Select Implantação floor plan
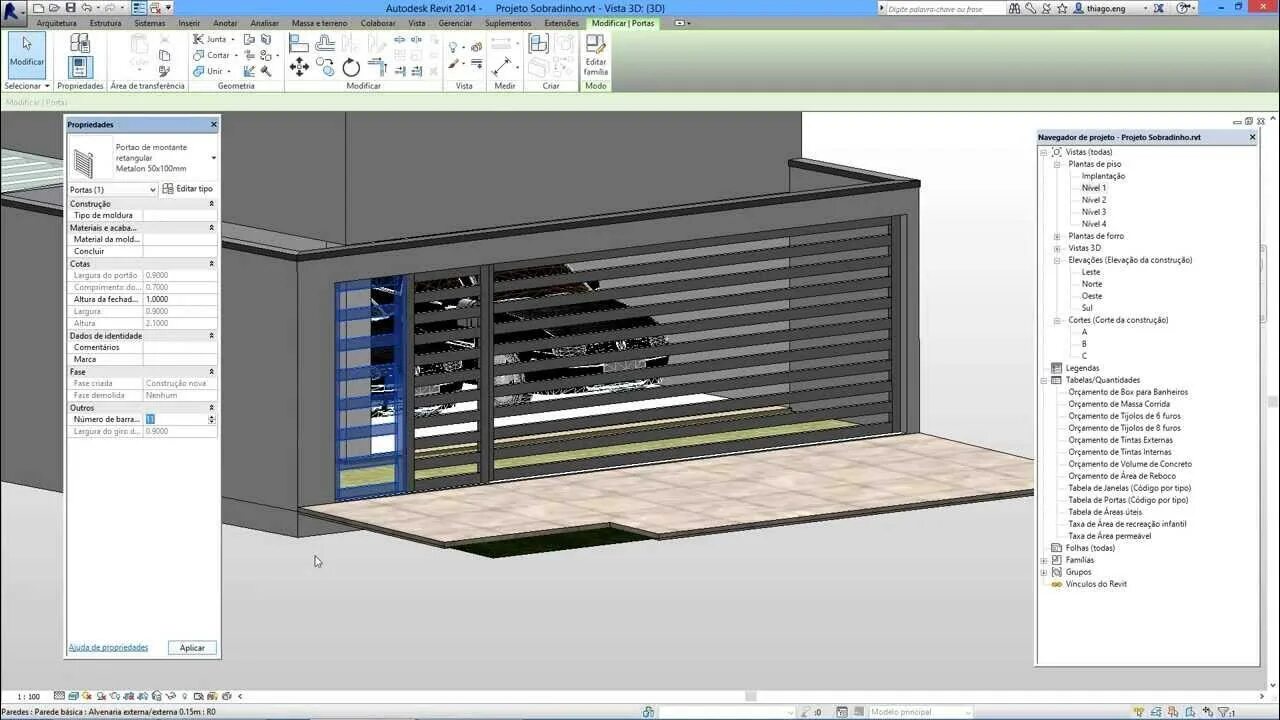This screenshot has width=1280, height=720. pyautogui.click(x=1103, y=176)
